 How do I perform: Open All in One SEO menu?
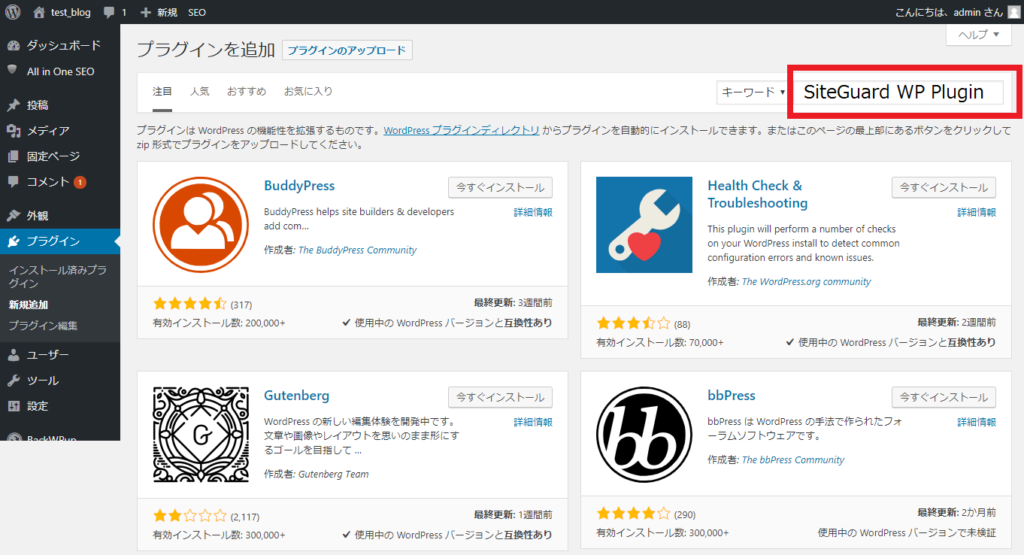tap(60, 71)
